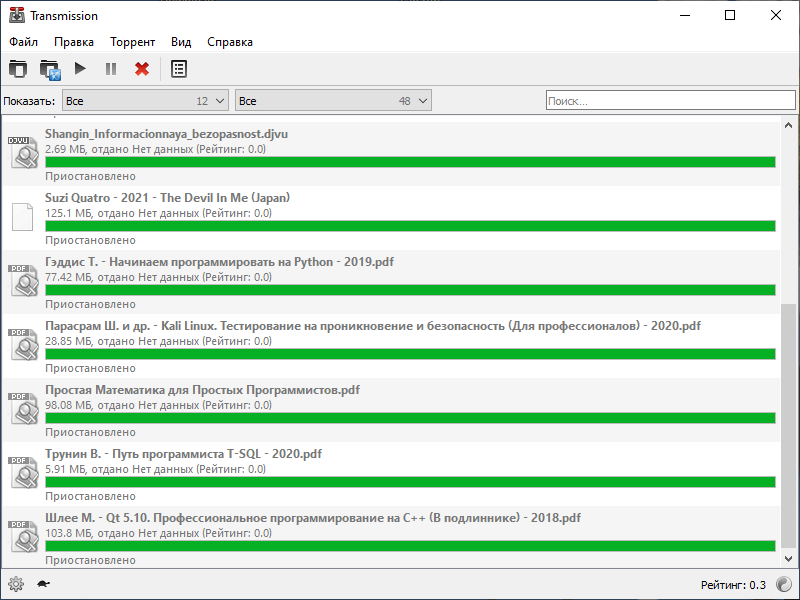
Task: Click the network status globe icon
Action: click(783, 584)
